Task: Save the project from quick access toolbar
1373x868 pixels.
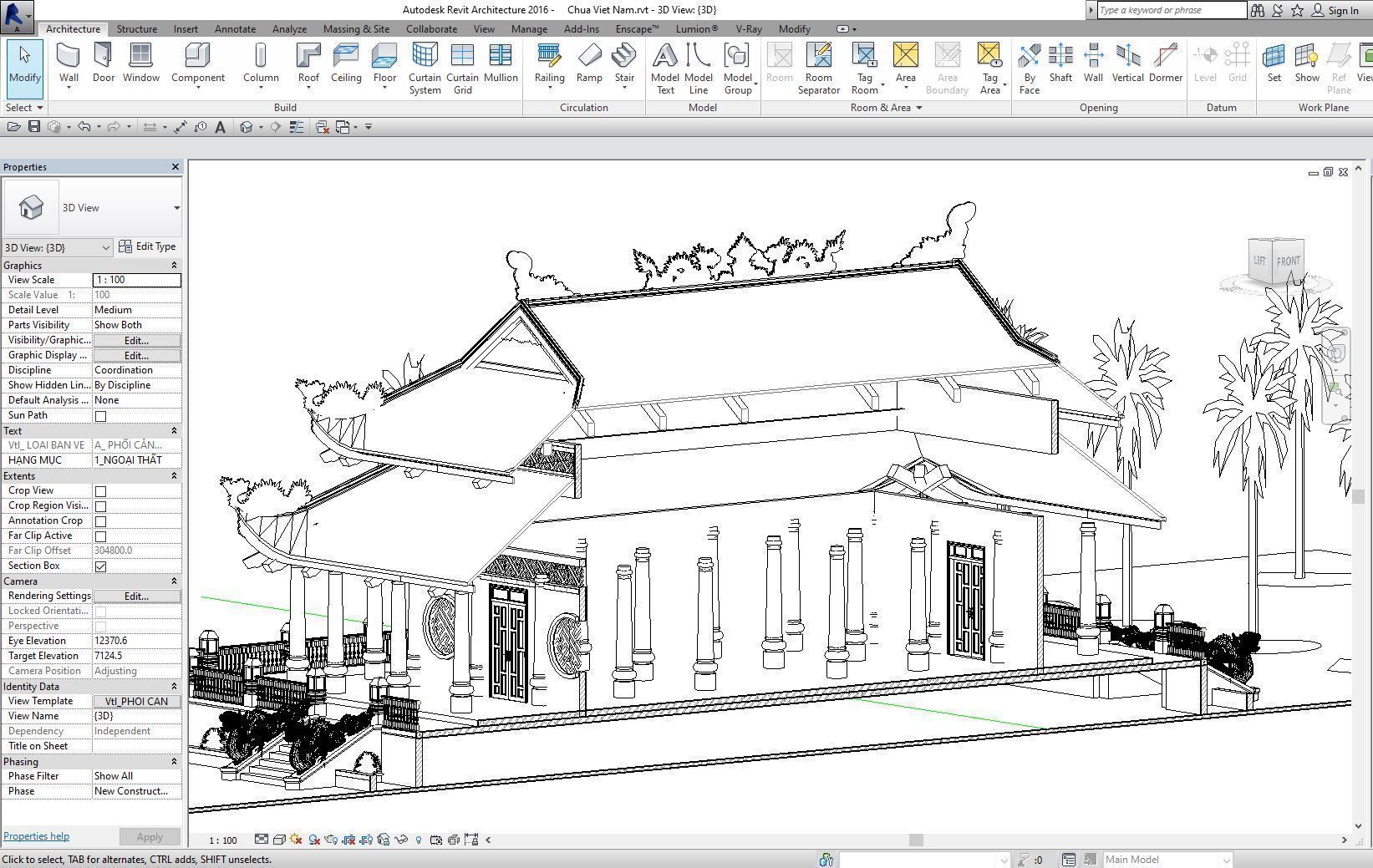Action: [x=34, y=127]
